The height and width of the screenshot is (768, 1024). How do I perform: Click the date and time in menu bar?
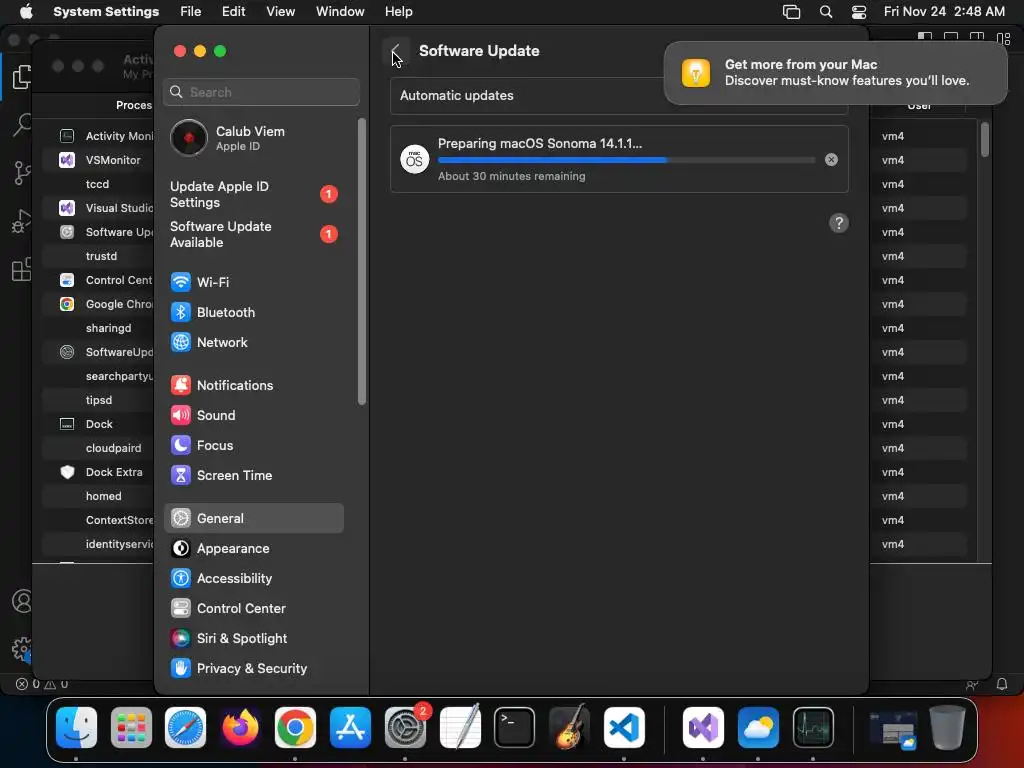(x=944, y=12)
